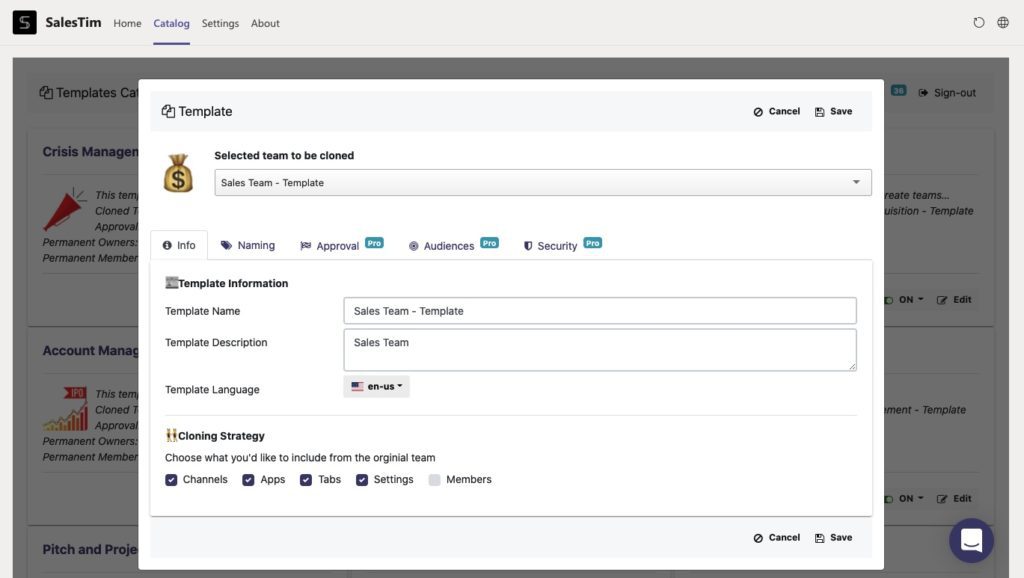Open the Selected team to be cloned dropdown
The height and width of the screenshot is (578, 1024).
543,183
